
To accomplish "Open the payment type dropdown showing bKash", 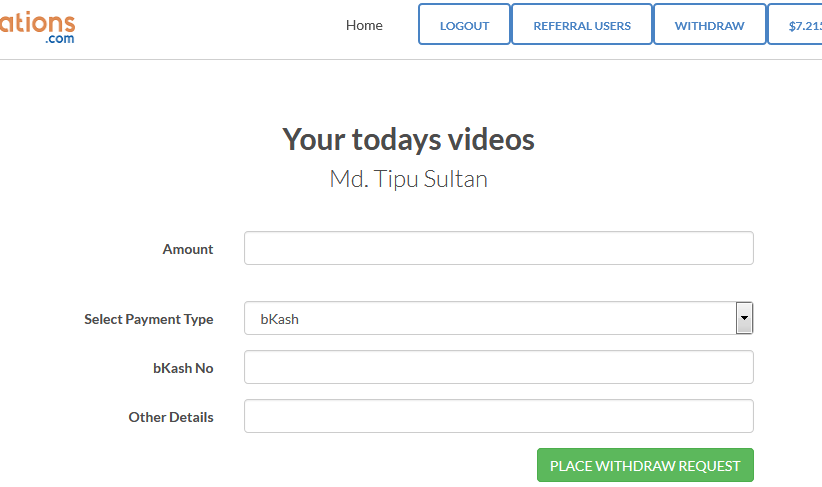I will [x=488, y=319].
